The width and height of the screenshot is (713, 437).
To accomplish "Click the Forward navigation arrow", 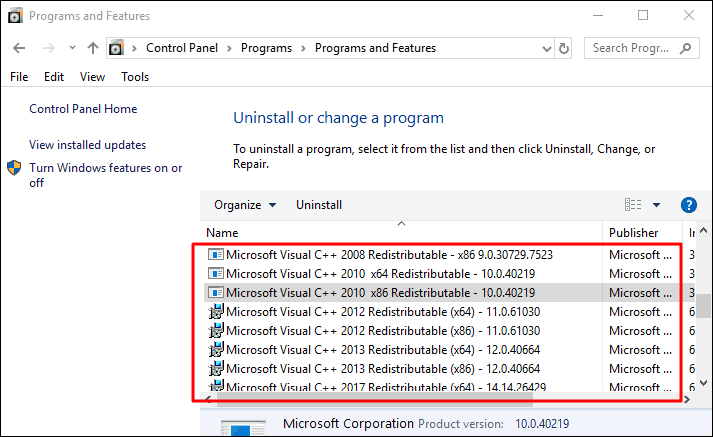I will click(x=49, y=48).
